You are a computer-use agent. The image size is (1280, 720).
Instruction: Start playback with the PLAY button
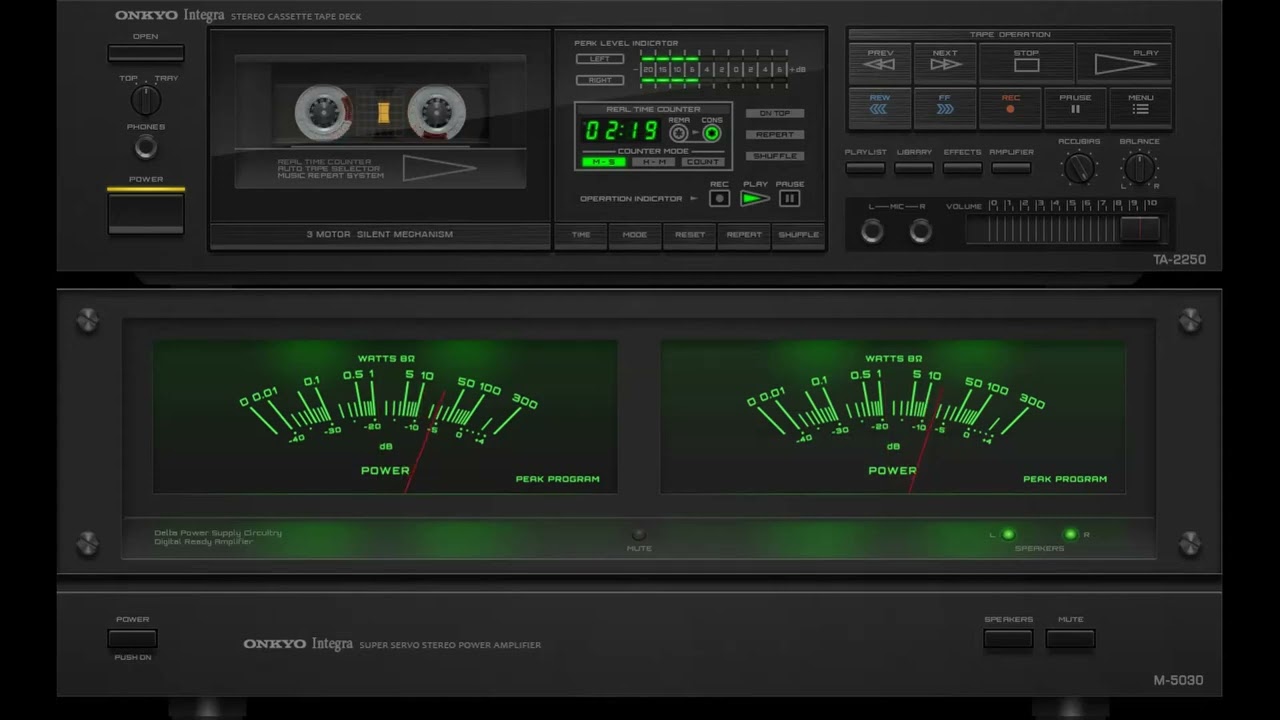(1124, 63)
